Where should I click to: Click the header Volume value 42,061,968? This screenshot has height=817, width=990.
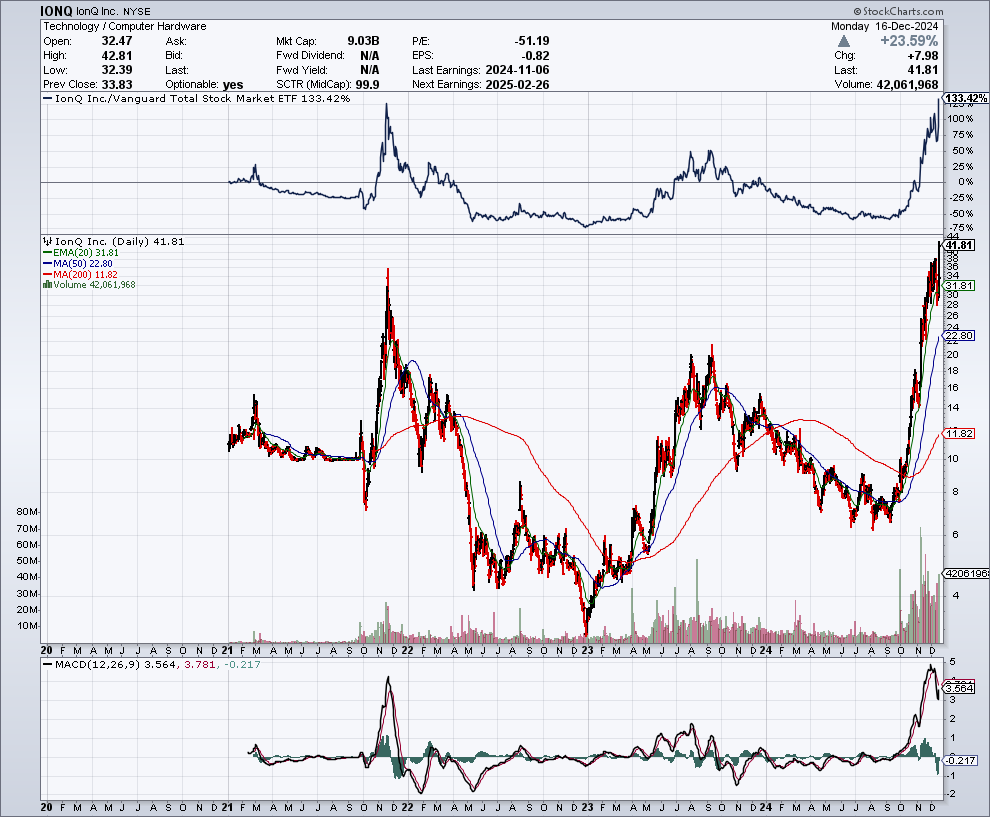[x=907, y=85]
